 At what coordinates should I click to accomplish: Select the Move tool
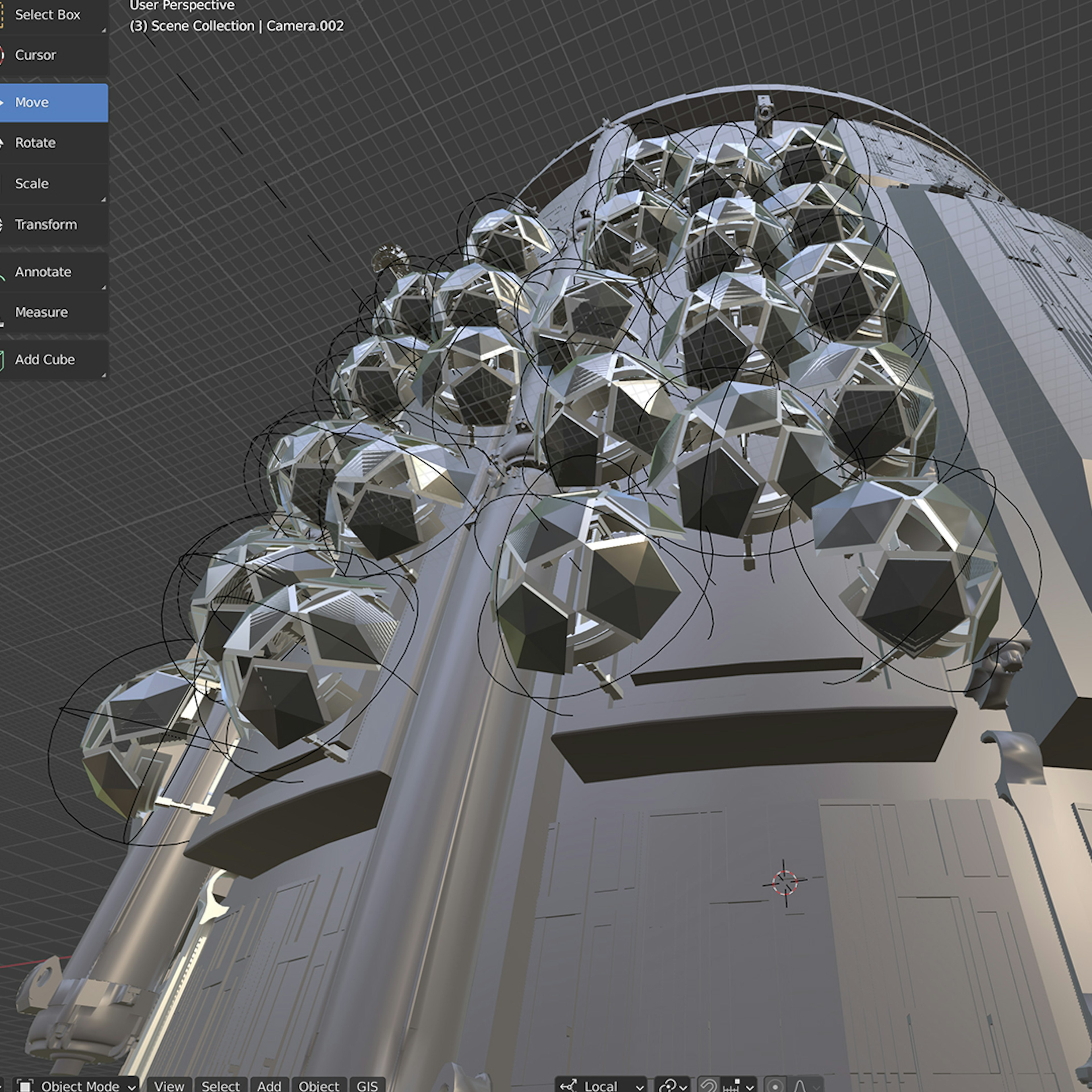tap(54, 102)
